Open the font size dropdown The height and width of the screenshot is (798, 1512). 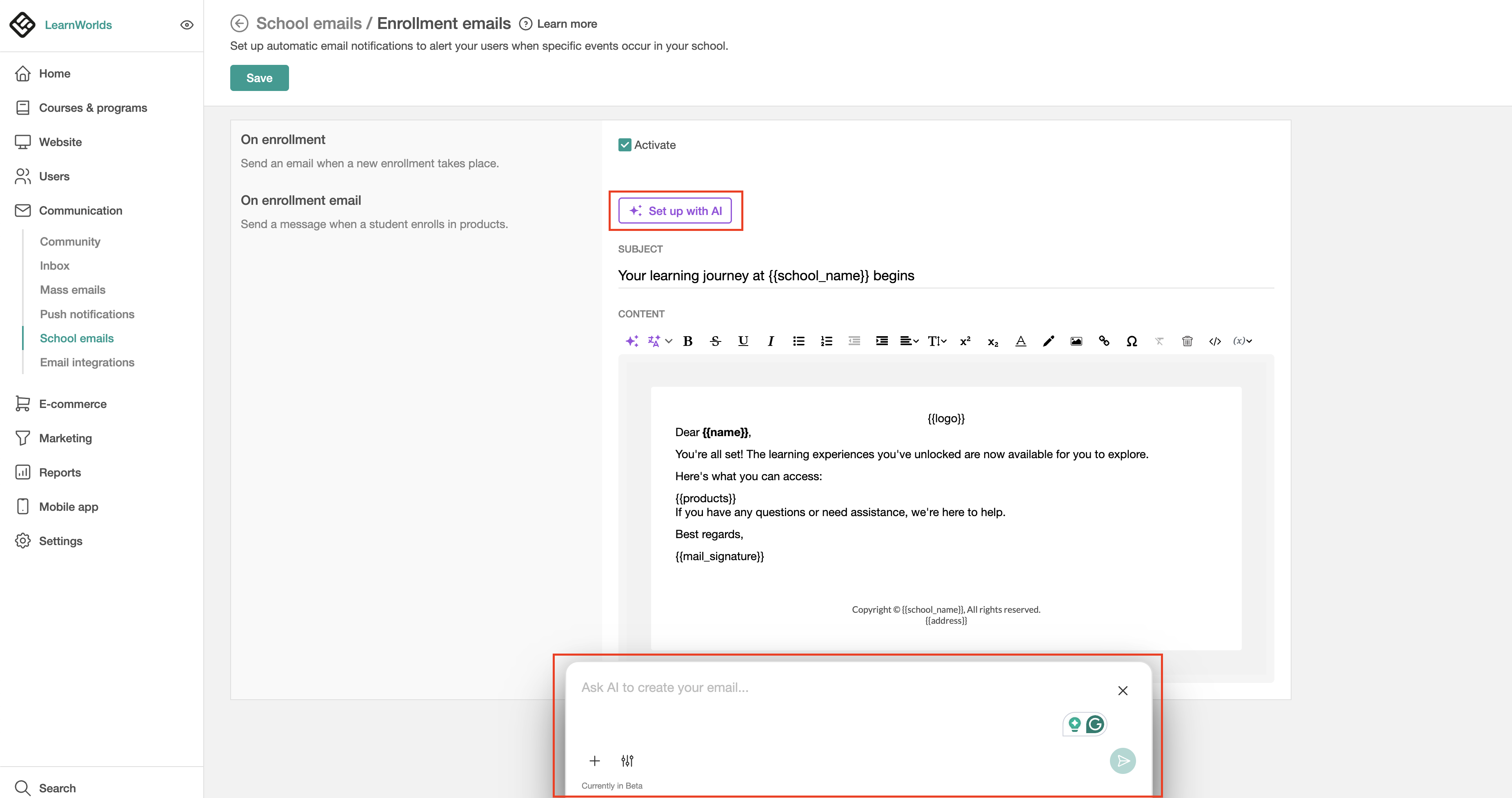tap(937, 341)
